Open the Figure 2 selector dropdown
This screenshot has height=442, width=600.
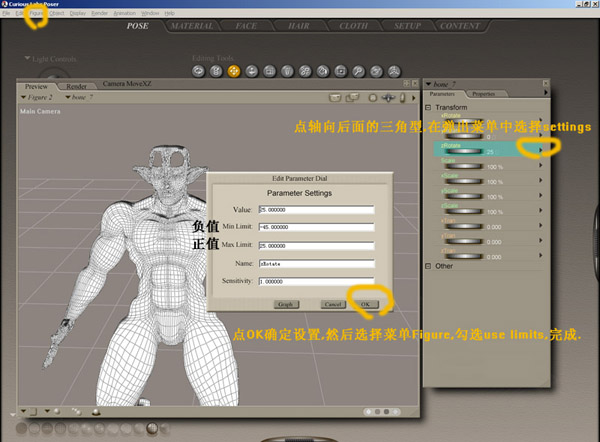click(40, 97)
